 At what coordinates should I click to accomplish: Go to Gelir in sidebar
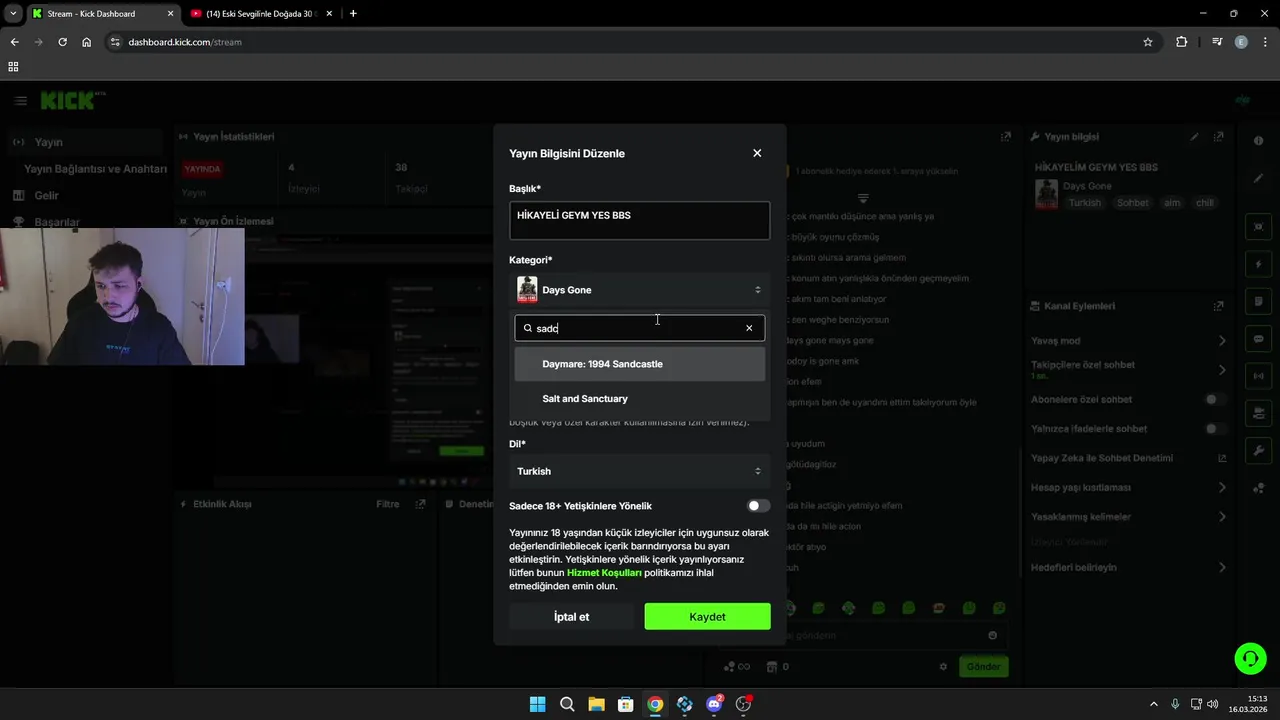(46, 196)
